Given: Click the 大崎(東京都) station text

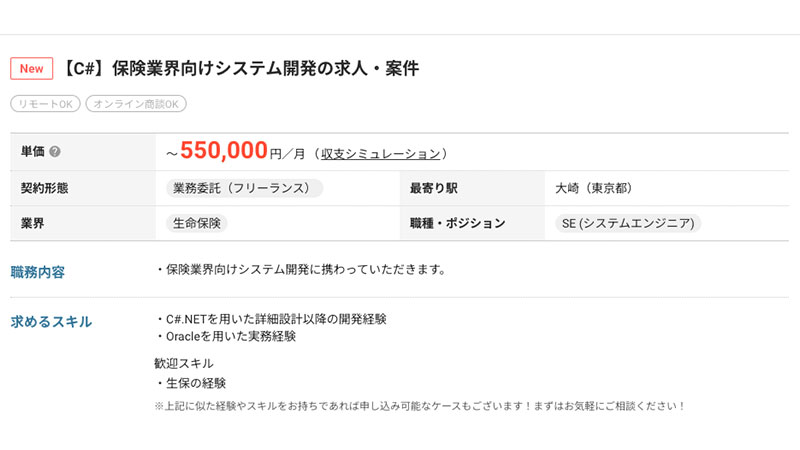Looking at the screenshot, I should click(594, 188).
